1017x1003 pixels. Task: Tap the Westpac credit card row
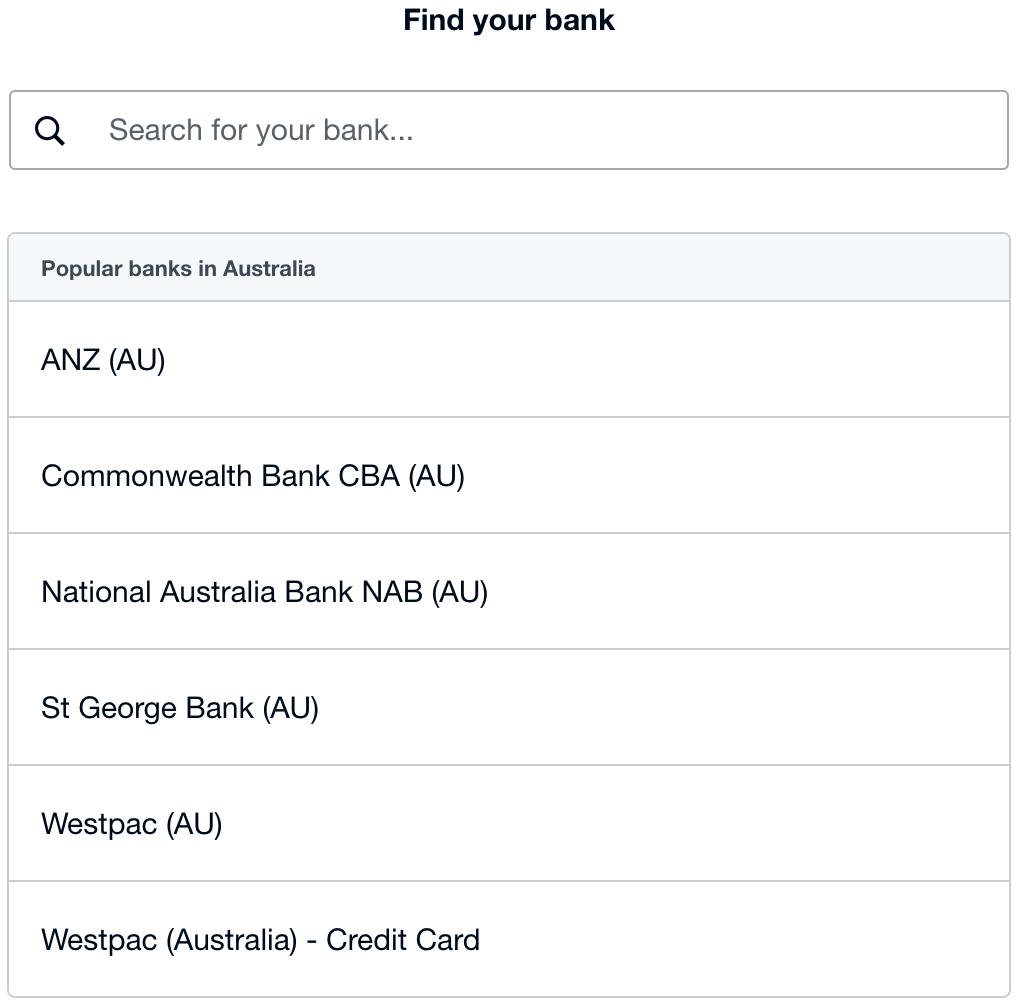(508, 939)
